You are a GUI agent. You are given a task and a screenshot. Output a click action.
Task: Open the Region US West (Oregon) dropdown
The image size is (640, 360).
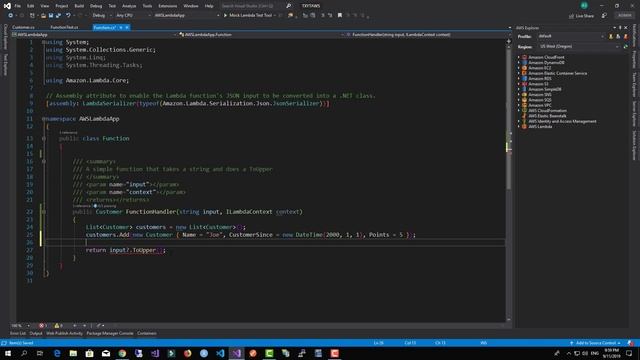(x=578, y=47)
